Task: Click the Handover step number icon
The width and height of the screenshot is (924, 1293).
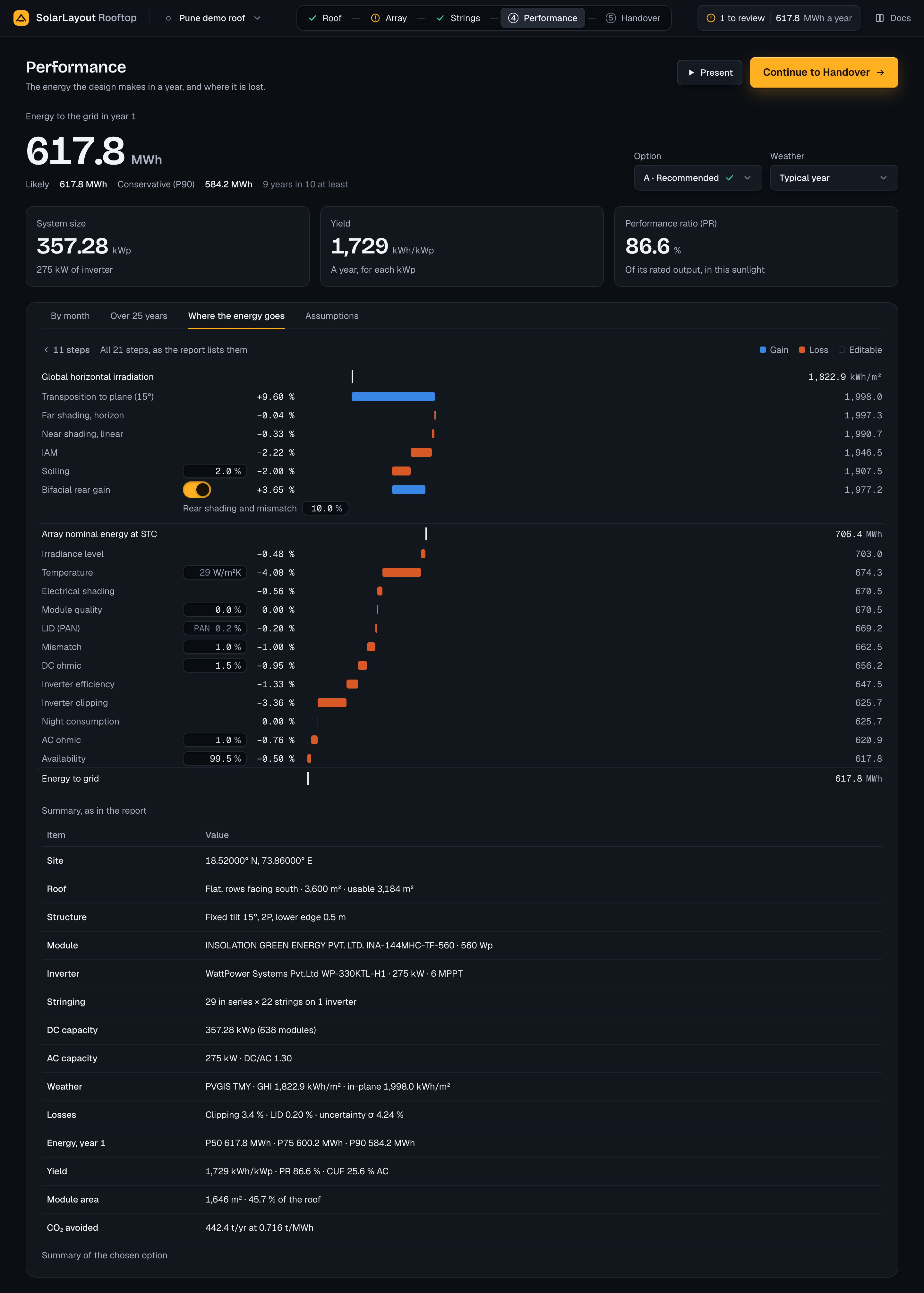Action: (611, 18)
